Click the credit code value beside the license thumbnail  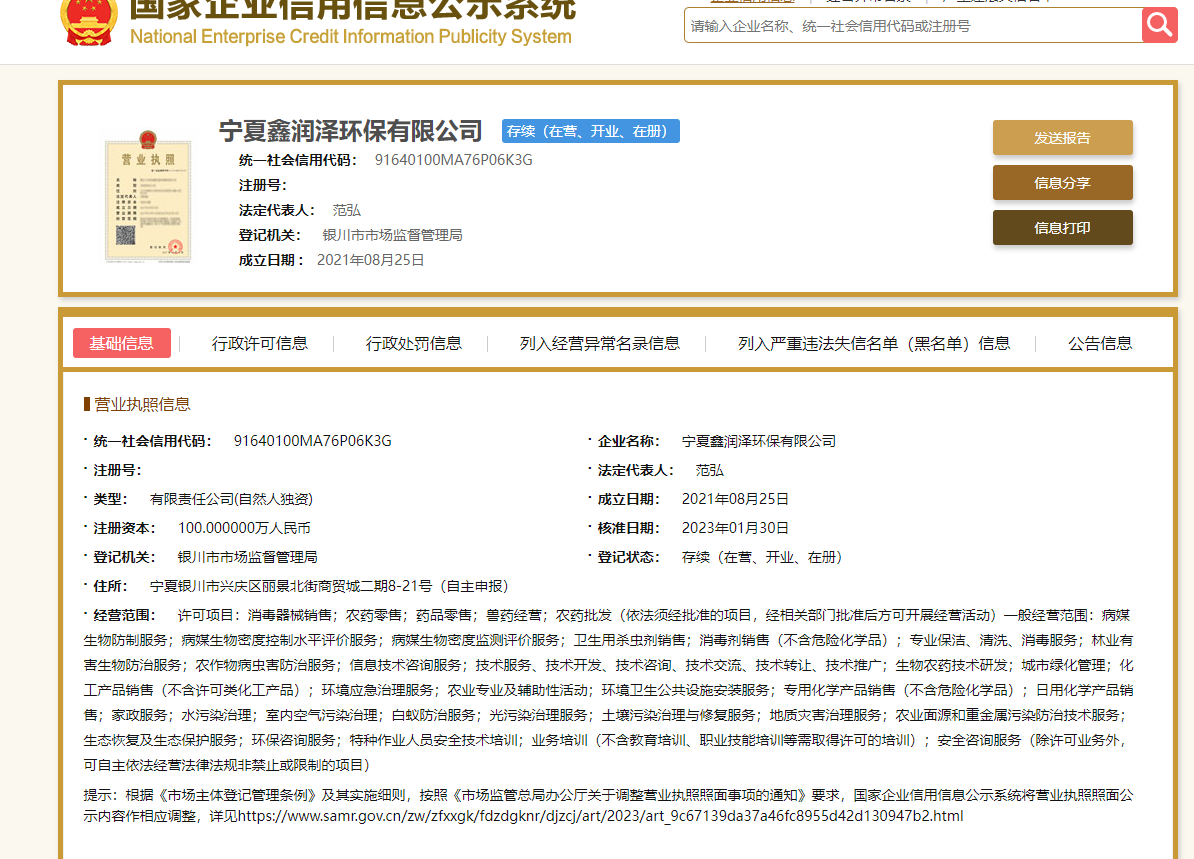click(x=454, y=160)
